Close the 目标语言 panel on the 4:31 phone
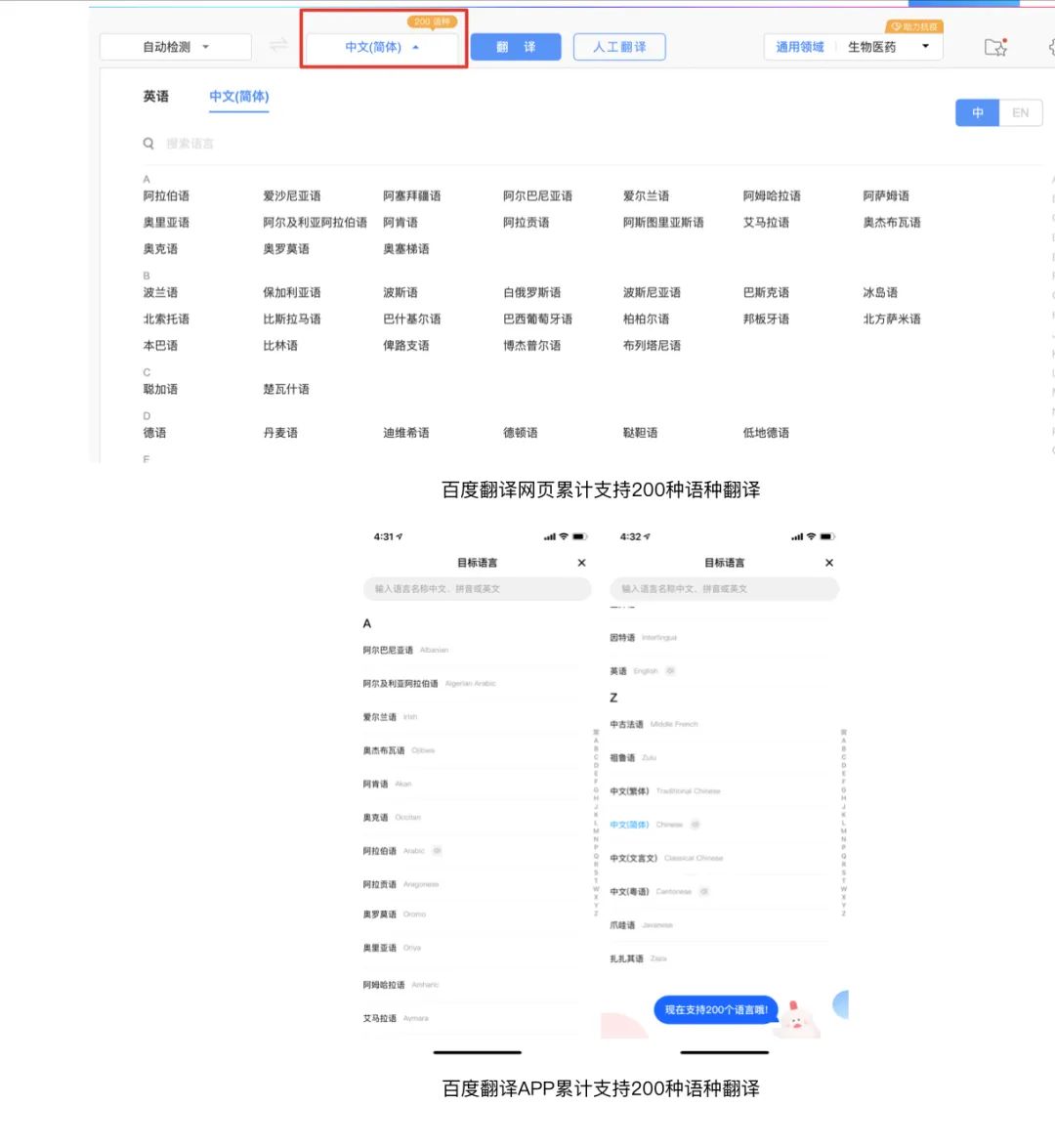This screenshot has height=1148, width=1055. point(581,563)
